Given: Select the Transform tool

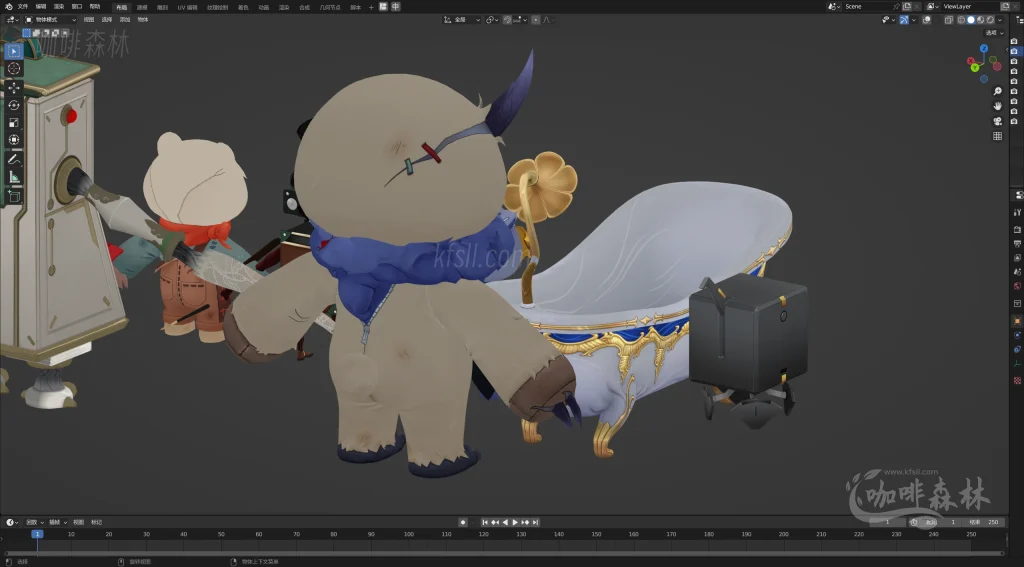Looking at the screenshot, I should click(14, 140).
